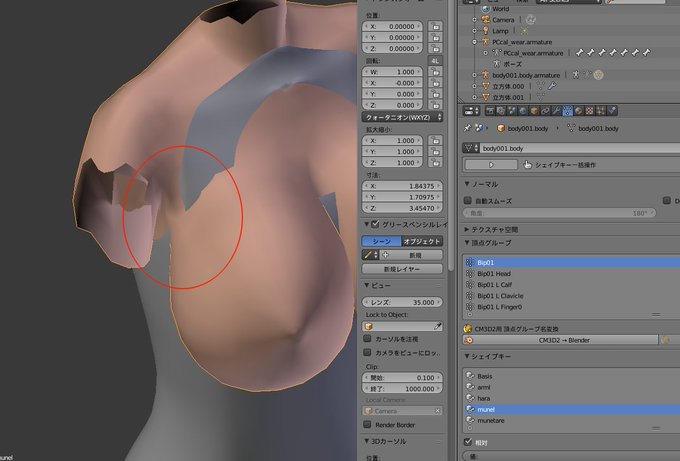
Task: Click the 新規 button in Grease Pencil
Action: click(x=411, y=255)
